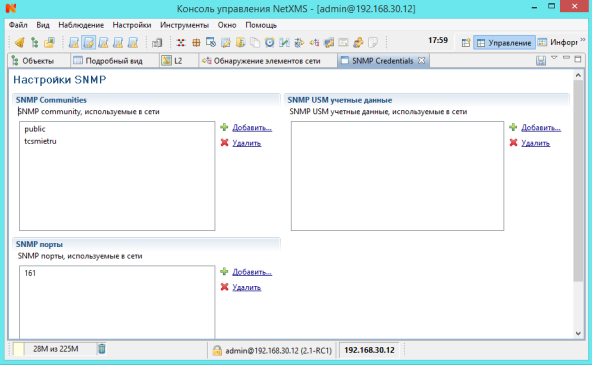Click the notepad with pencil toolbar icon
The width and height of the screenshot is (593, 365).
(226, 42)
